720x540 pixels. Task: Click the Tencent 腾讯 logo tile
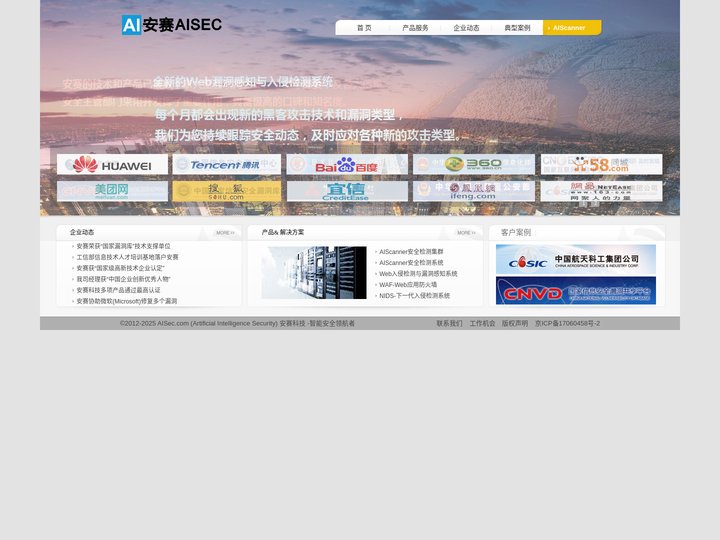pos(227,164)
